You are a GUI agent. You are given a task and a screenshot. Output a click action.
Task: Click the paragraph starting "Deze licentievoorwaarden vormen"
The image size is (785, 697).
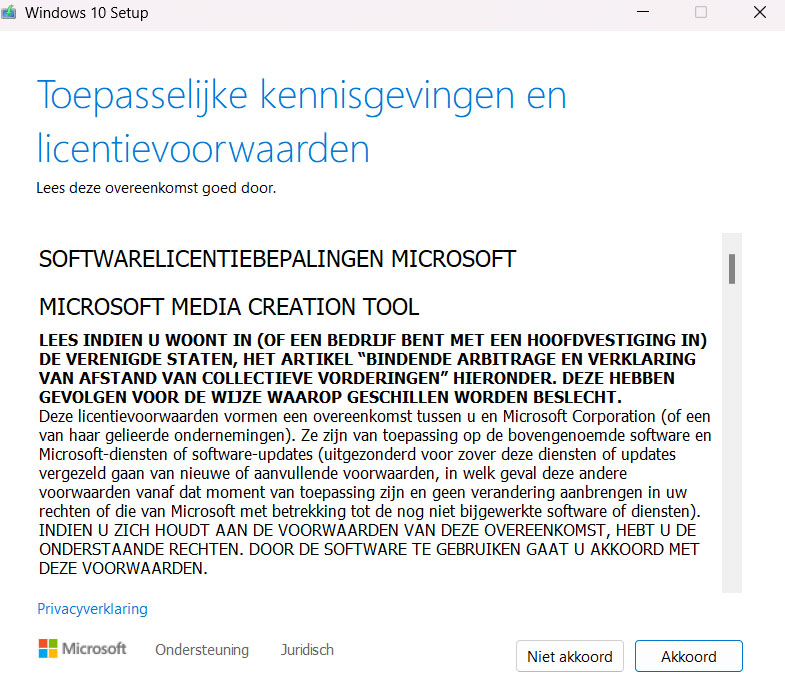point(375,464)
